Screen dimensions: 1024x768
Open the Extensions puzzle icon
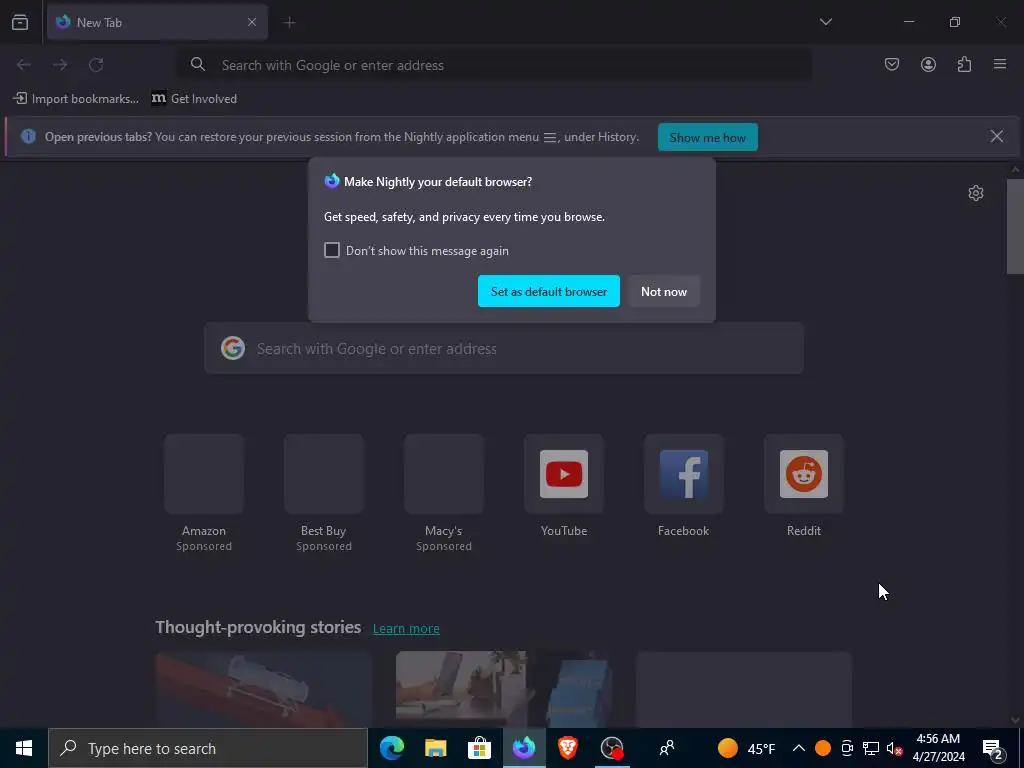(x=964, y=64)
